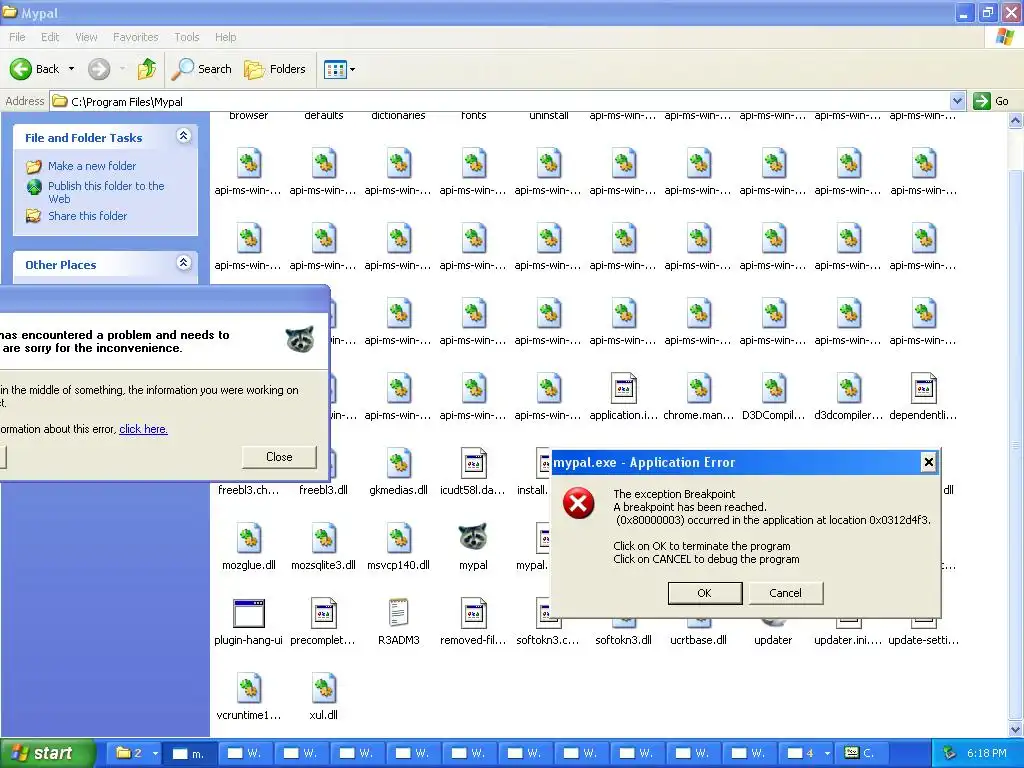Select the d3dcompiler... lowercase file icon
Screen dimensions: 1024x768
pyautogui.click(x=849, y=388)
